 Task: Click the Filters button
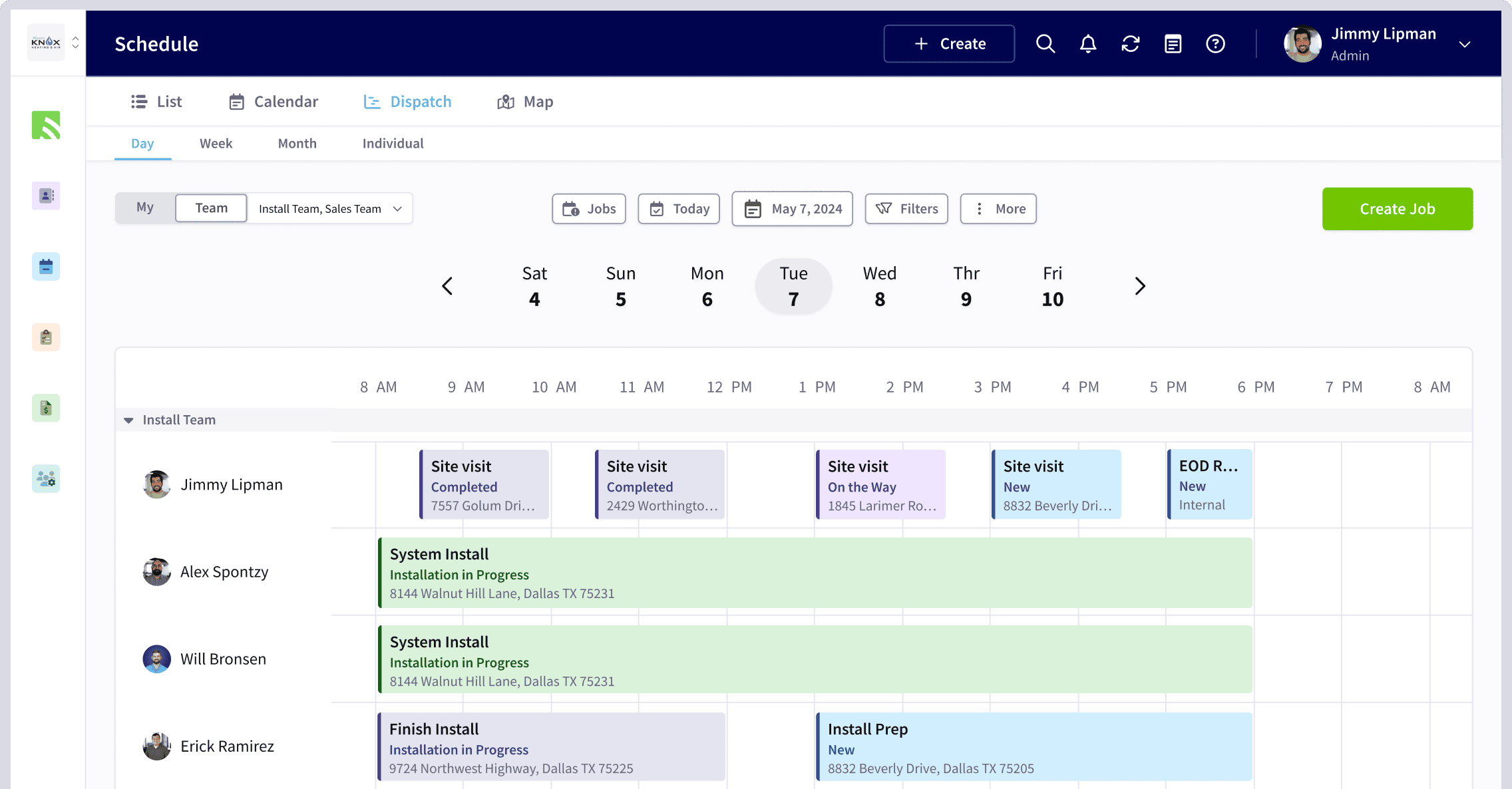pyautogui.click(x=906, y=209)
